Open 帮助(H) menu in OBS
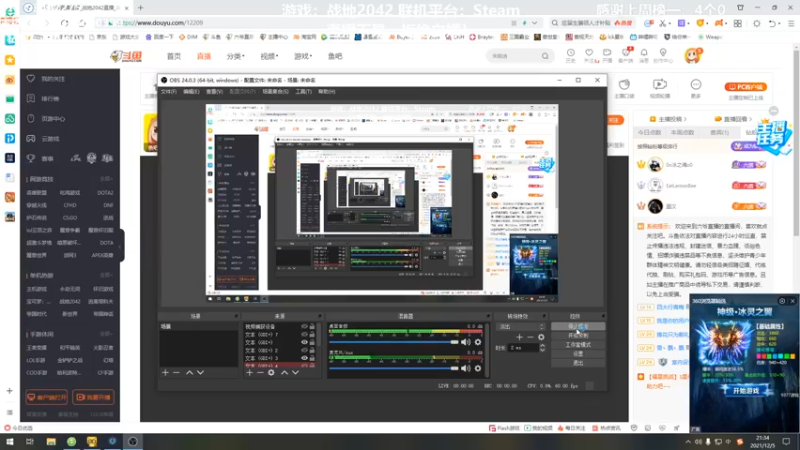 click(327, 92)
